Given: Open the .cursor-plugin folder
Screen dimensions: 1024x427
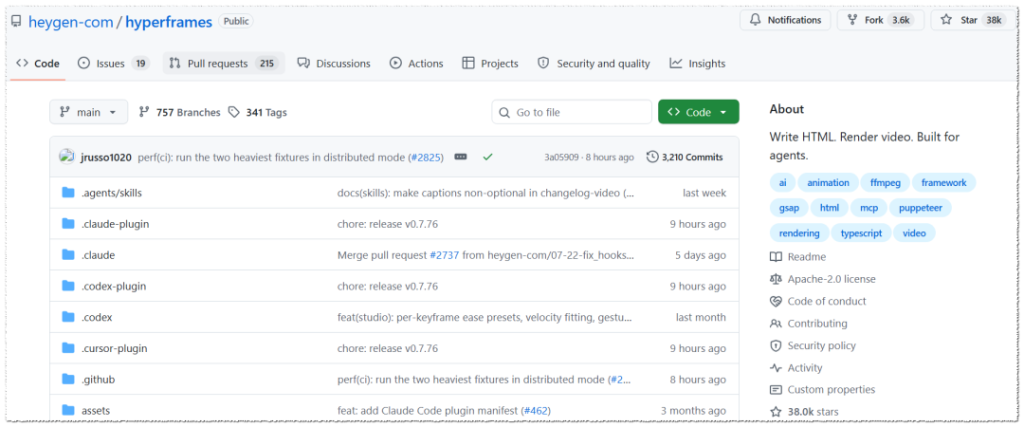Looking at the screenshot, I should click(x=114, y=348).
